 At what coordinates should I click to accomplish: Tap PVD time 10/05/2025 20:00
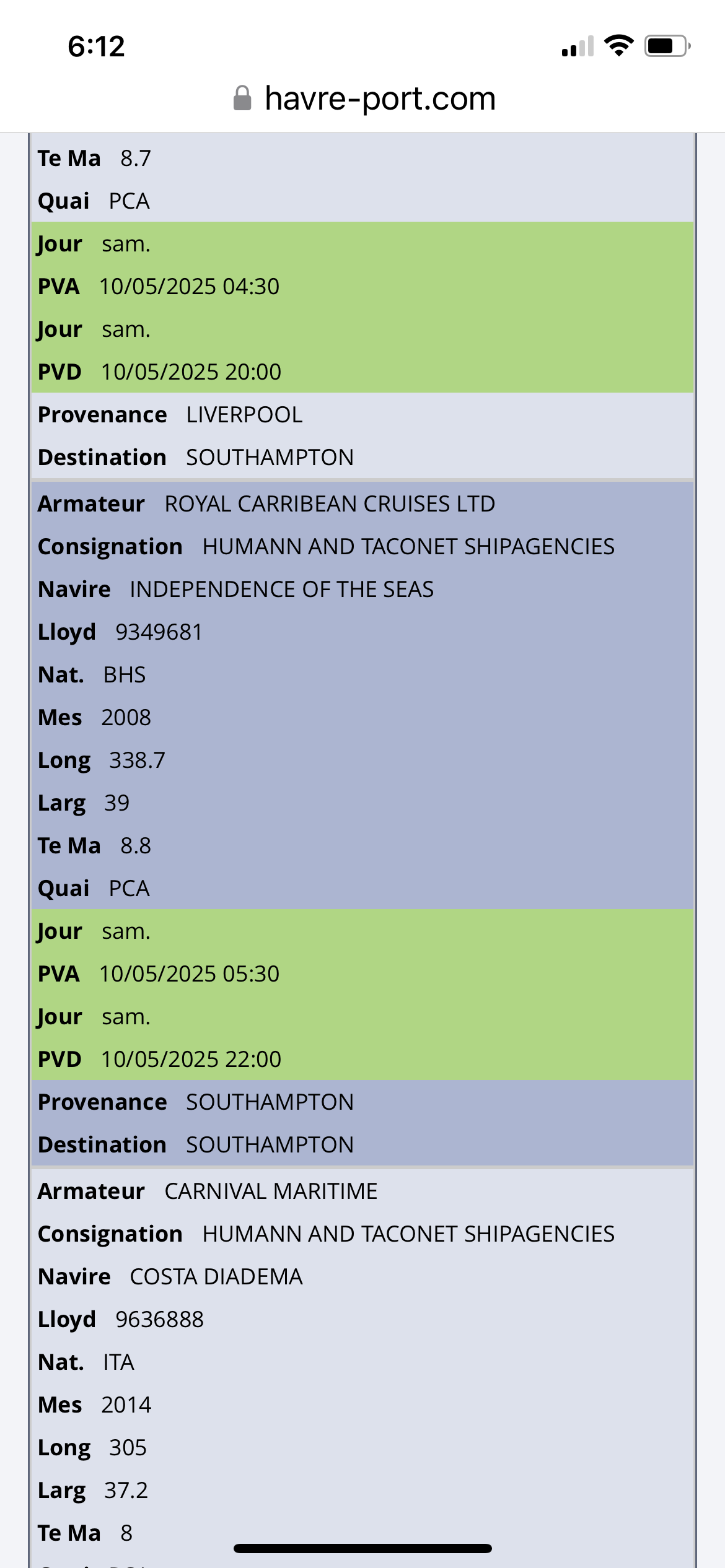tap(191, 372)
